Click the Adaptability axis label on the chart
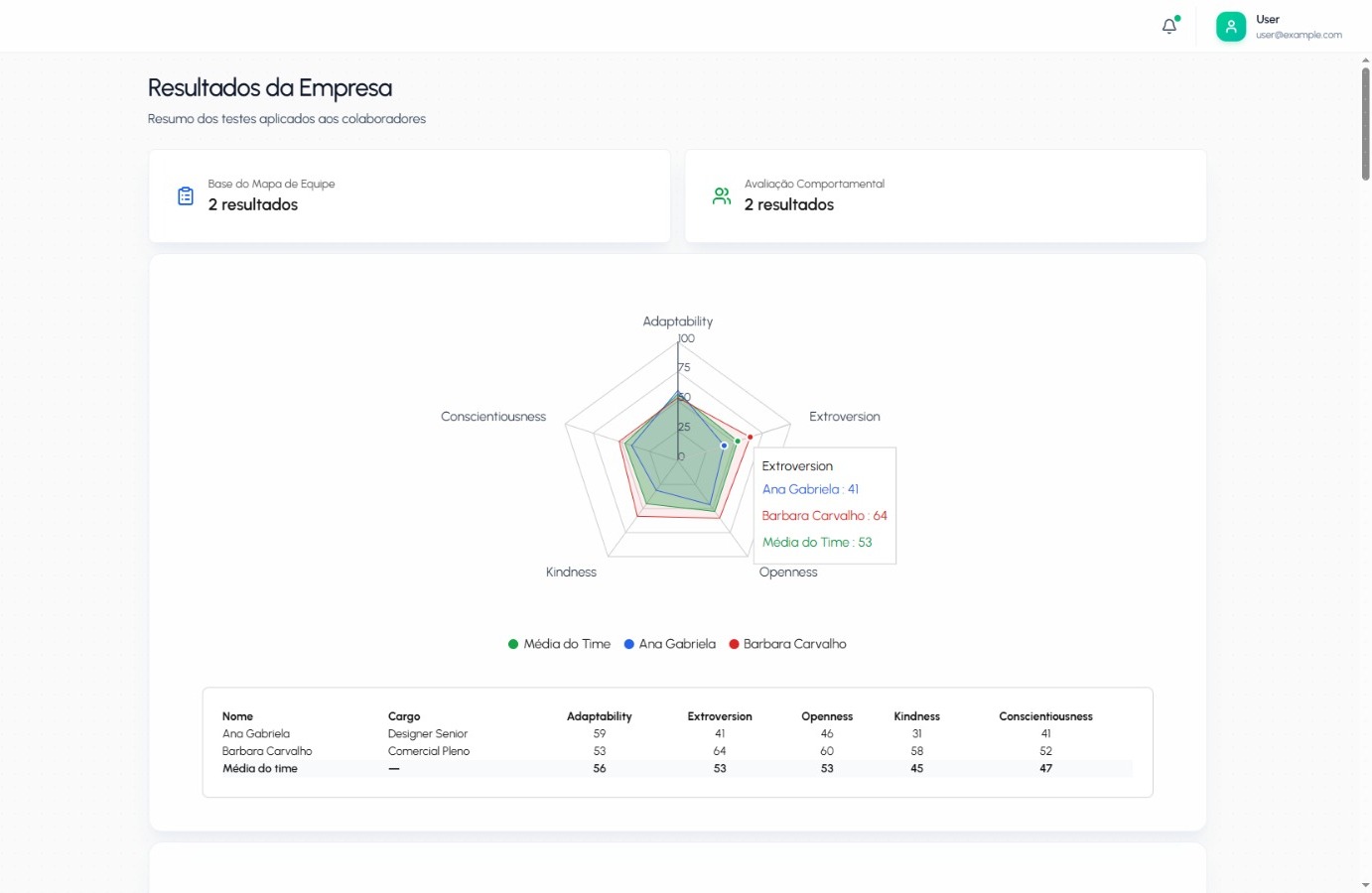This screenshot has height=893, width=1372. pos(677,320)
